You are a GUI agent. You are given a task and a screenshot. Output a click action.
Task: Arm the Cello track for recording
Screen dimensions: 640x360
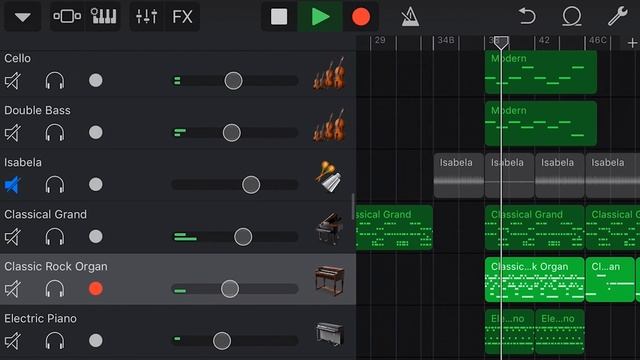point(96,80)
